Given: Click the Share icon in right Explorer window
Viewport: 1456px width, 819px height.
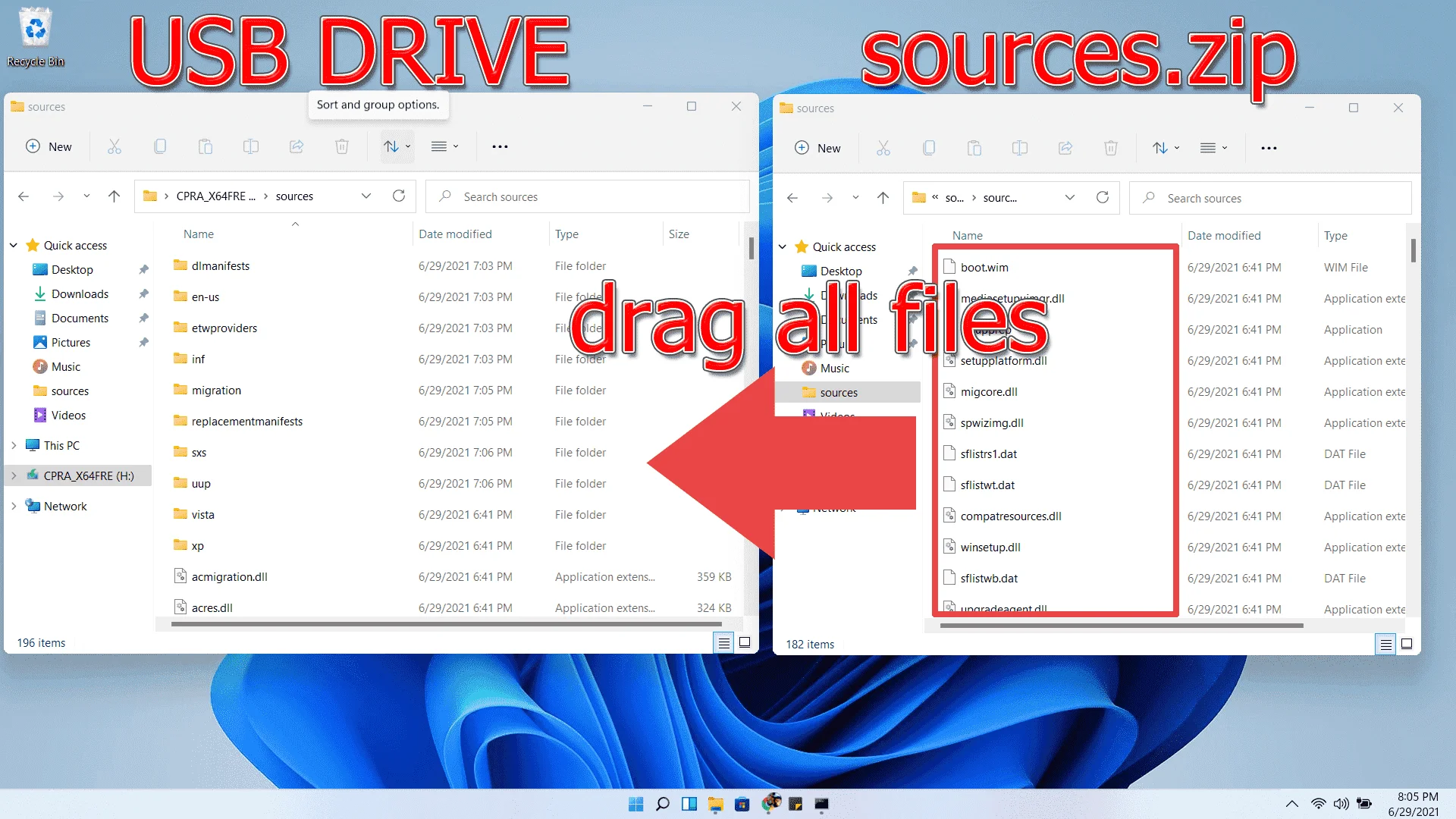Looking at the screenshot, I should coord(1065,148).
